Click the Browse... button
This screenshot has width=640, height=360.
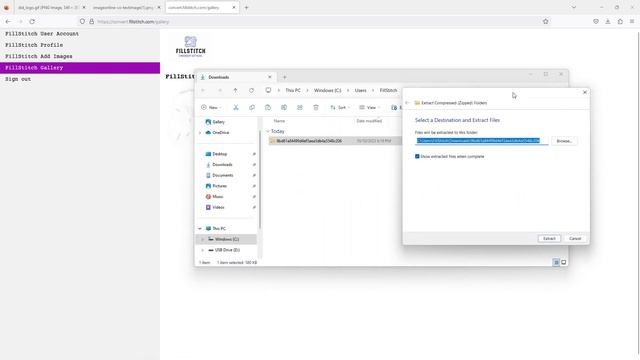(564, 141)
